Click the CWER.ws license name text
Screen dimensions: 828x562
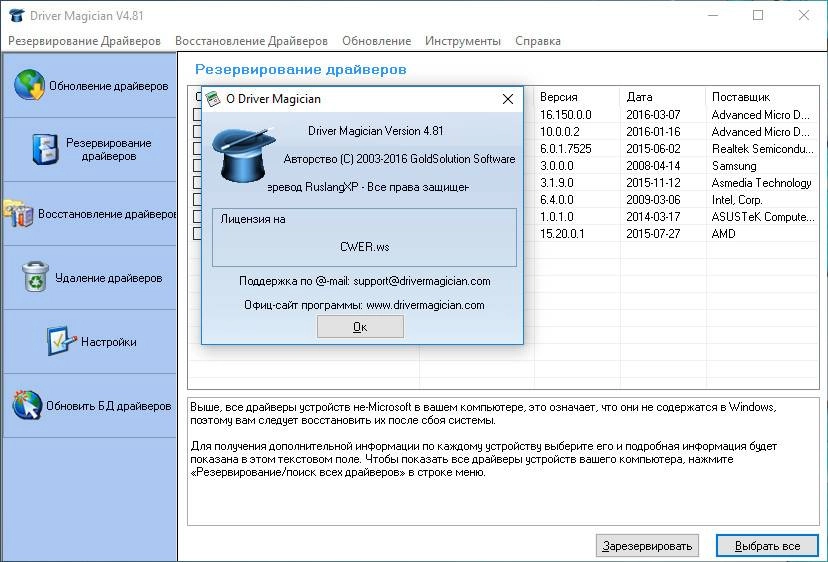364,247
